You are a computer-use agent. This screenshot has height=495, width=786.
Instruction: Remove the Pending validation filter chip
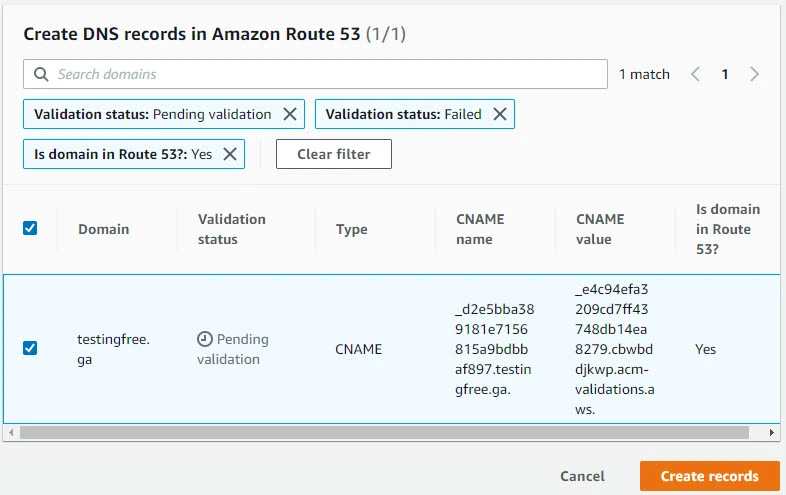point(290,114)
